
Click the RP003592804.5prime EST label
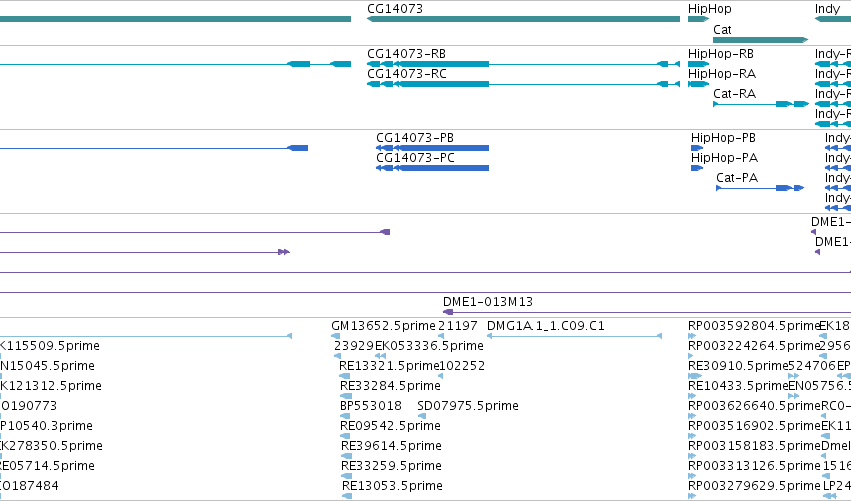753,326
